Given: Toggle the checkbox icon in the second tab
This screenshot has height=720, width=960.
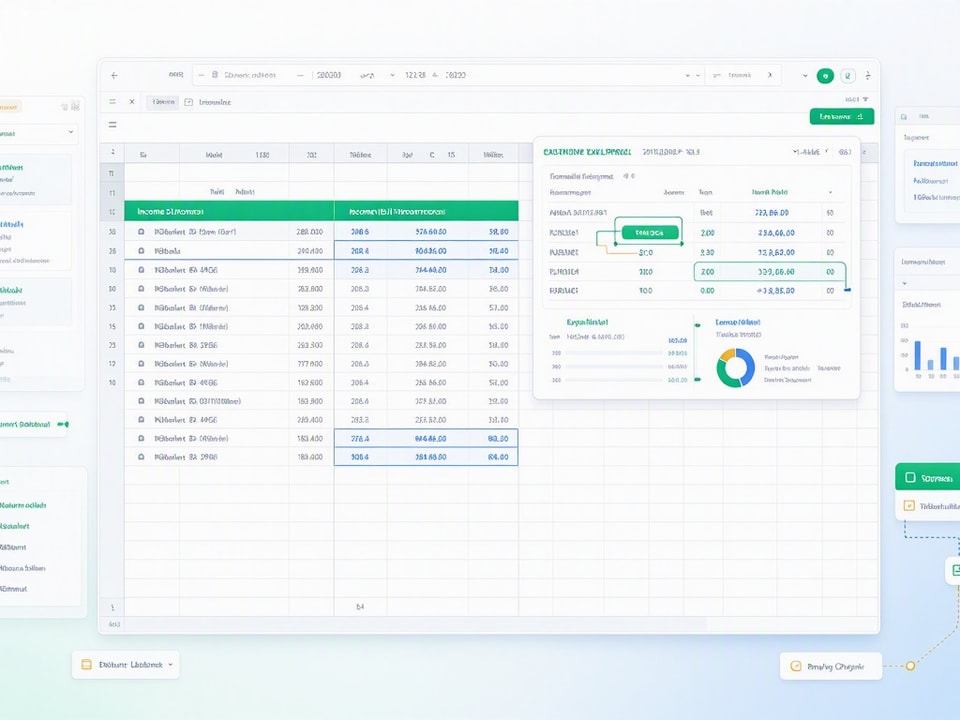Looking at the screenshot, I should (189, 102).
